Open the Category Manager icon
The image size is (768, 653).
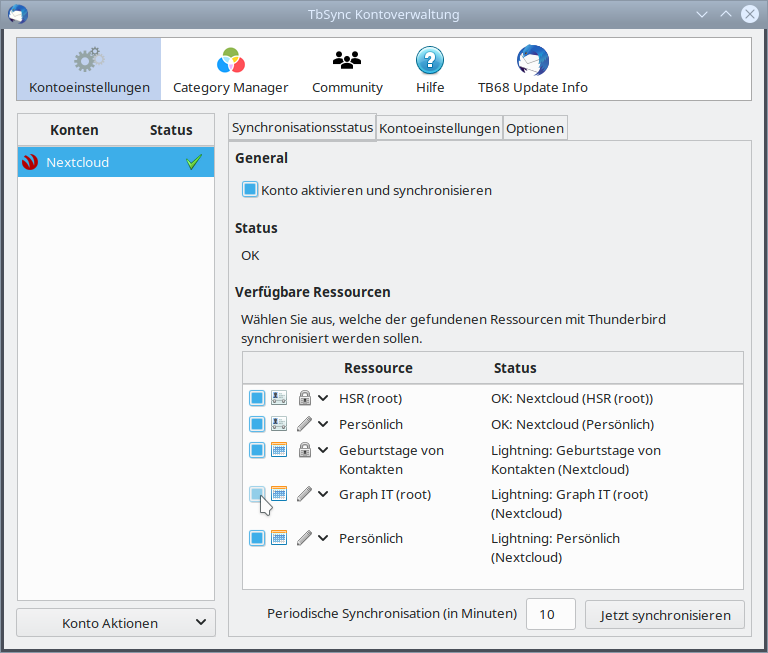click(x=230, y=61)
